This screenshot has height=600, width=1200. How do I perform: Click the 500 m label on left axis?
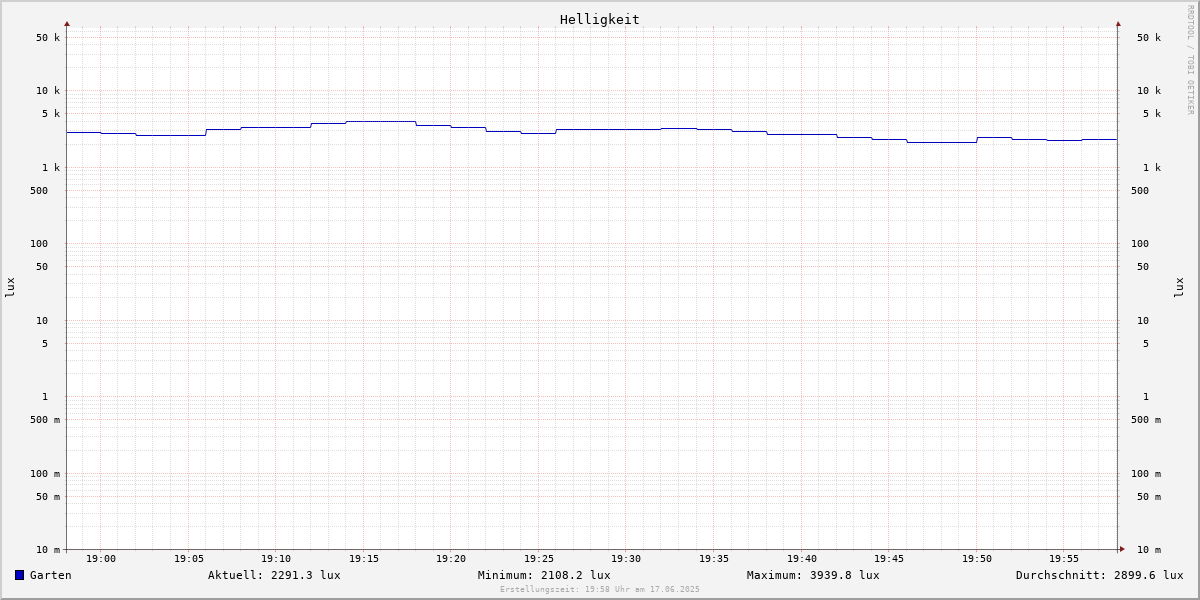[45, 420]
